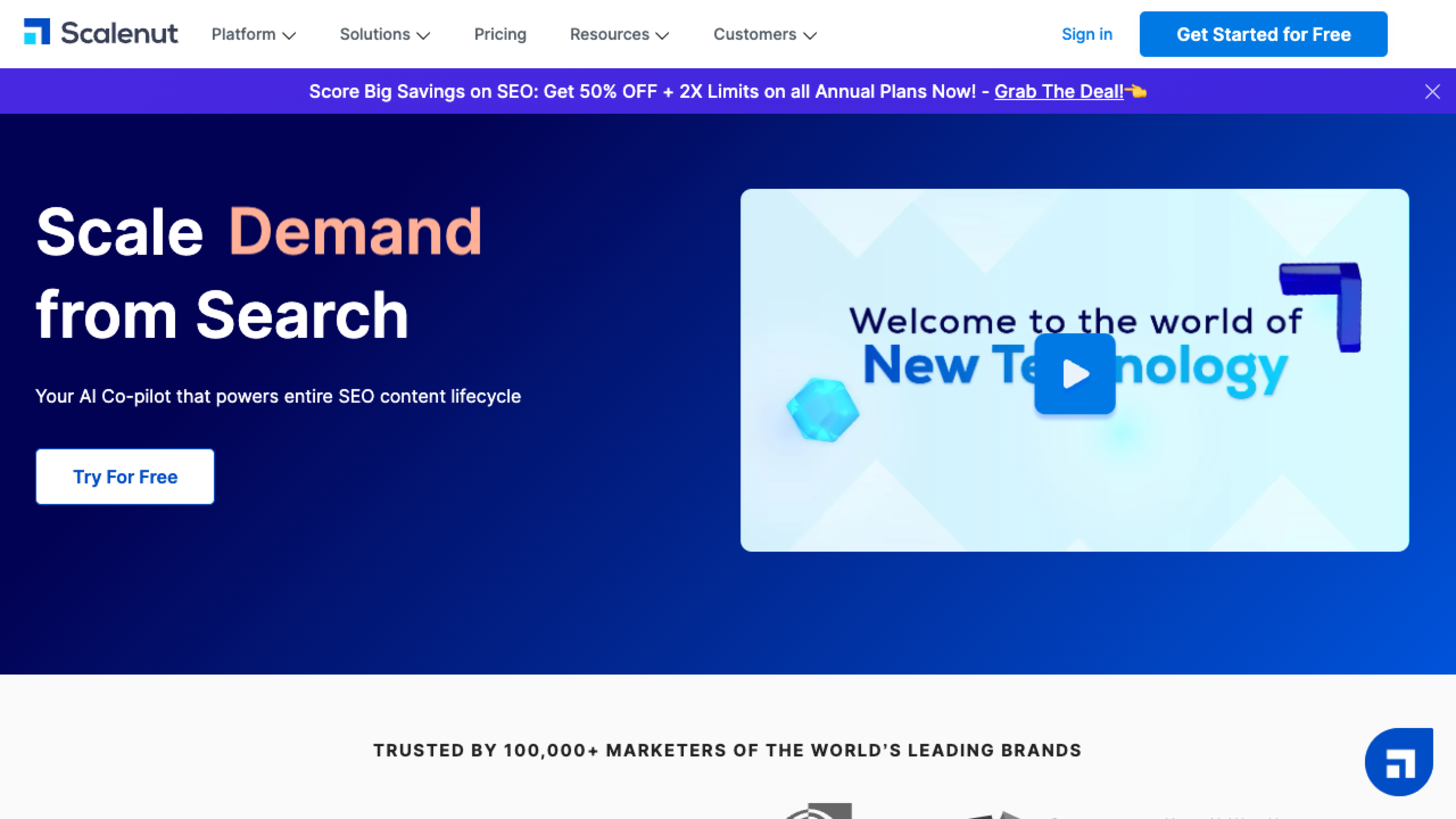Viewport: 1456px width, 819px height.
Task: Expand the Solutions dropdown chevron
Action: point(424,36)
